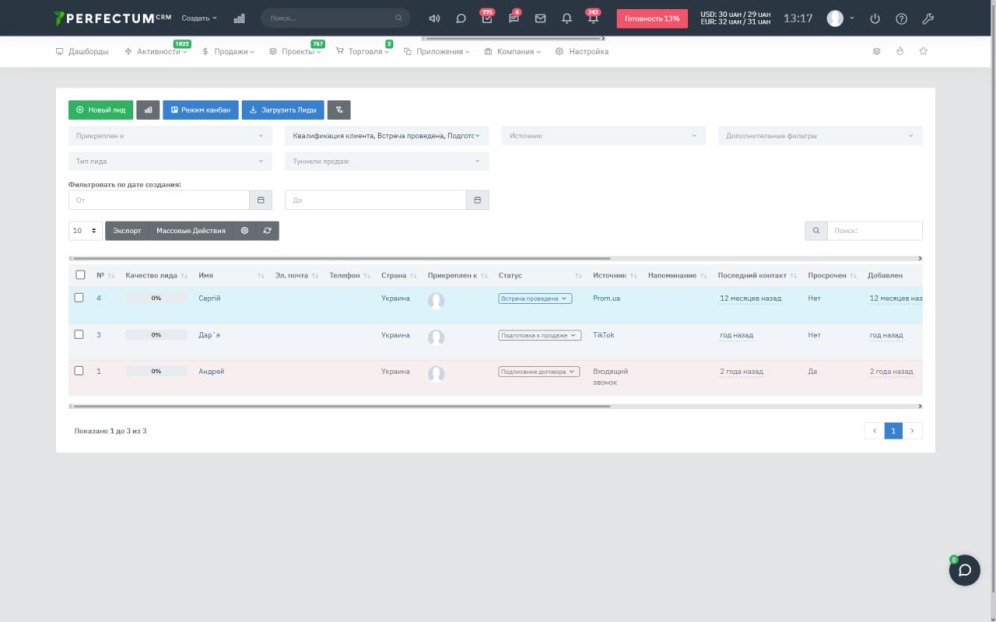Open the mail envelope icon in header
Screen dimensions: 996x622
click(540, 19)
